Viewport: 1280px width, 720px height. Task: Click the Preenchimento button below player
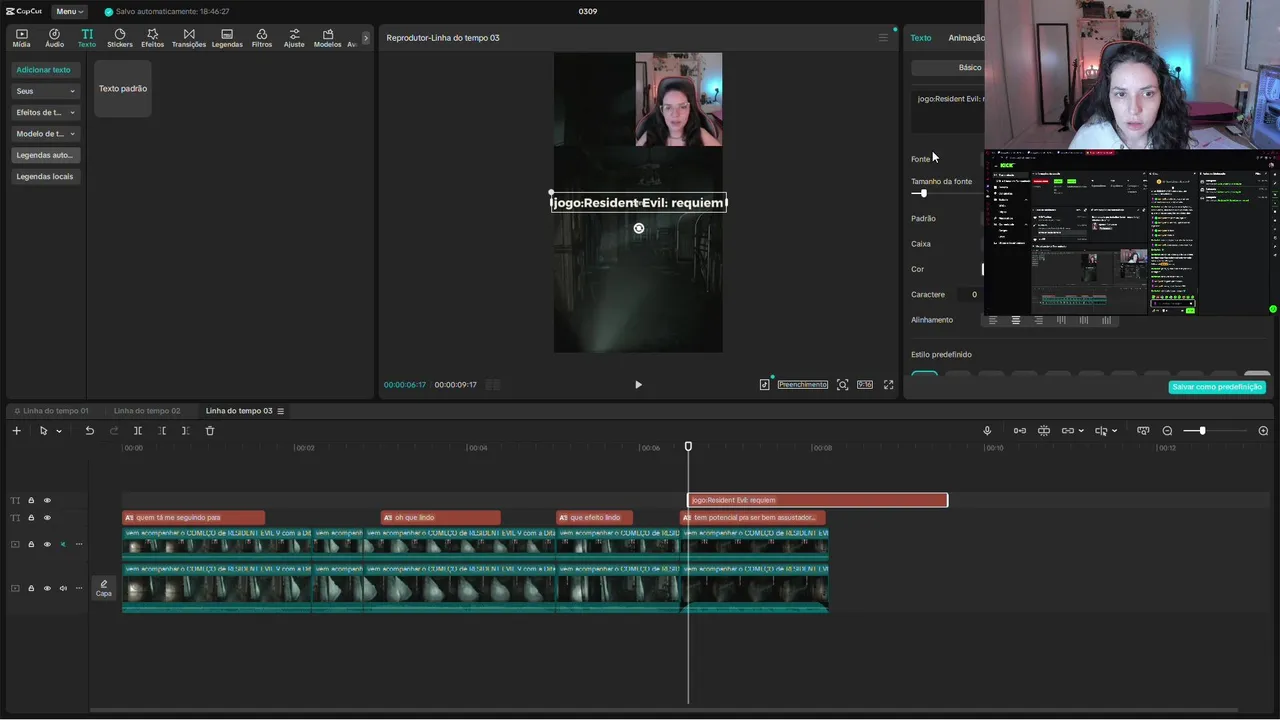coord(803,385)
